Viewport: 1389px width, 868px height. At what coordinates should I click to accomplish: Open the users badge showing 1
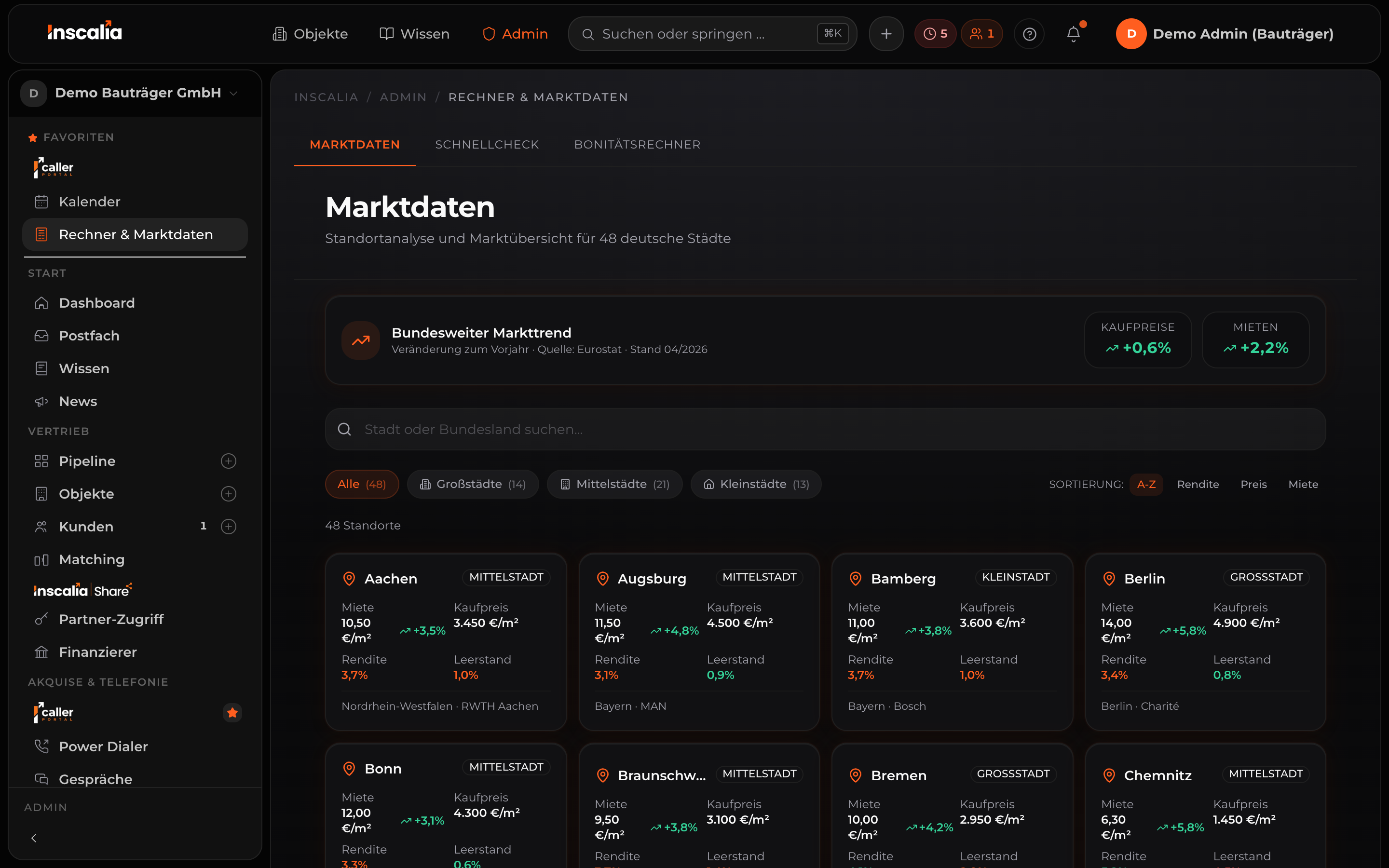pyautogui.click(x=981, y=34)
